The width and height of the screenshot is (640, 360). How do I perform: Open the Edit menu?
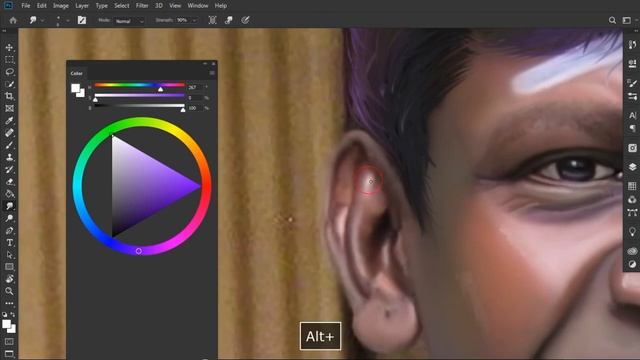coord(42,6)
